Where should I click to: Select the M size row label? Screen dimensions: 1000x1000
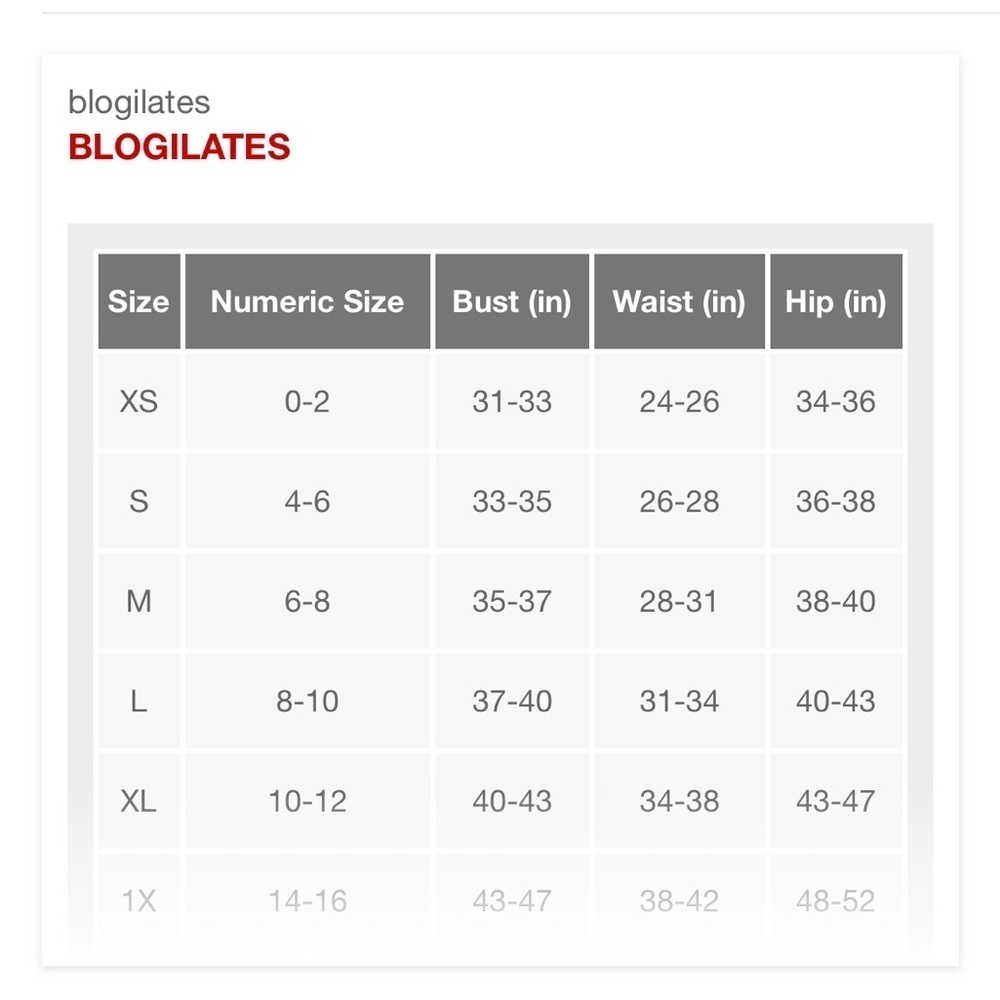[x=139, y=601]
